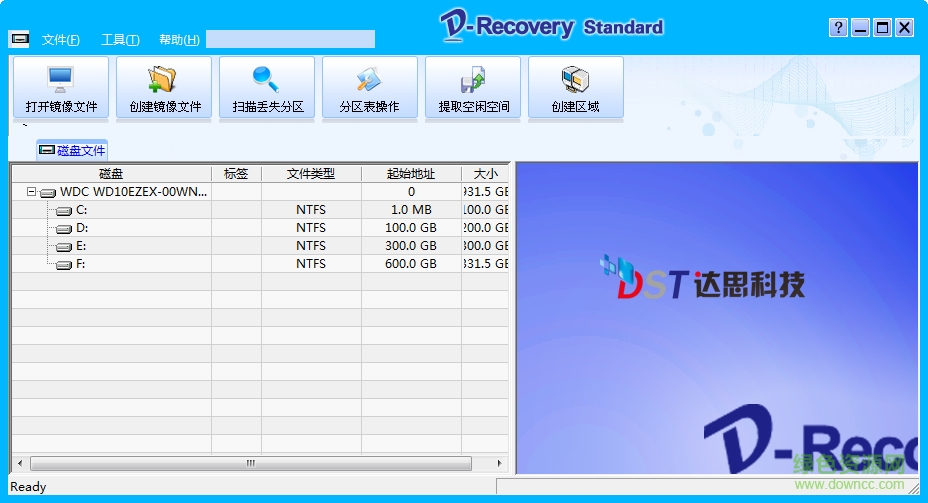Click the 打开镜像文件 toolbar icon
Image resolution: width=928 pixels, height=503 pixels.
tap(61, 88)
